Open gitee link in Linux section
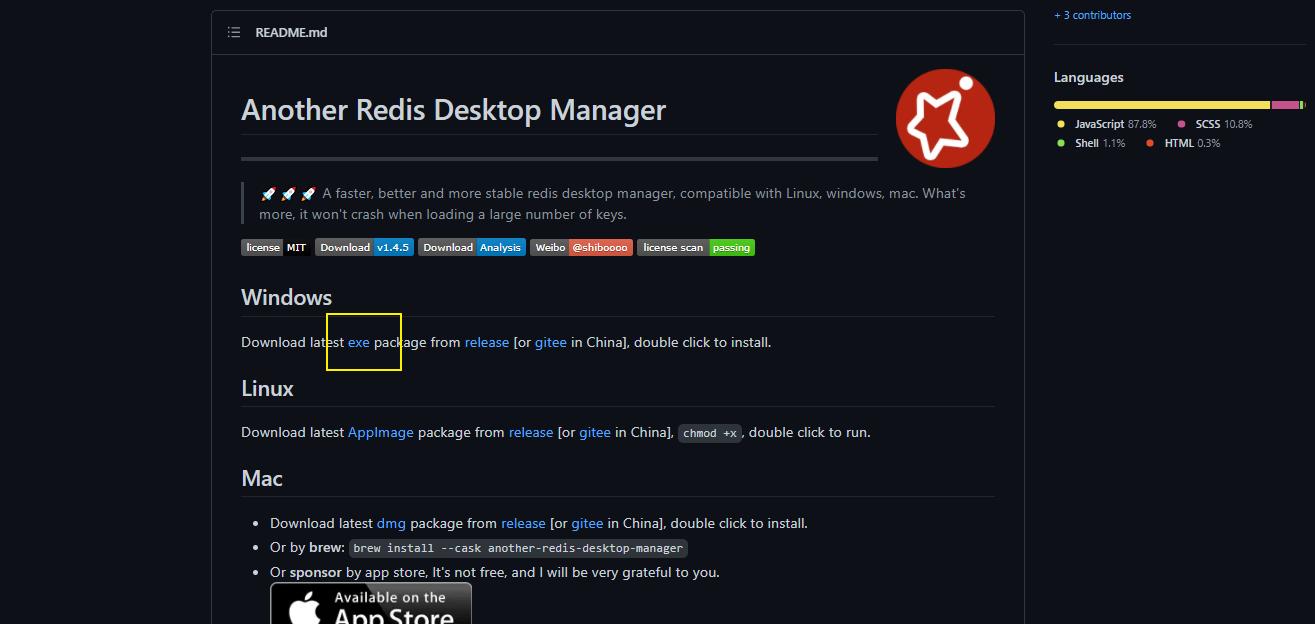Viewport: 1315px width, 624px height. (595, 432)
